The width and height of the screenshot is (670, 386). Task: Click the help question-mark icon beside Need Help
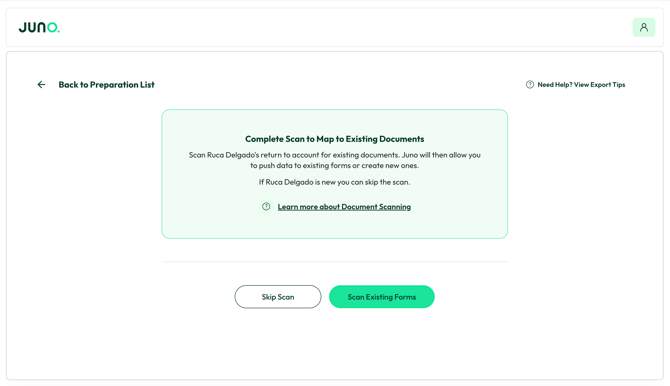(529, 85)
